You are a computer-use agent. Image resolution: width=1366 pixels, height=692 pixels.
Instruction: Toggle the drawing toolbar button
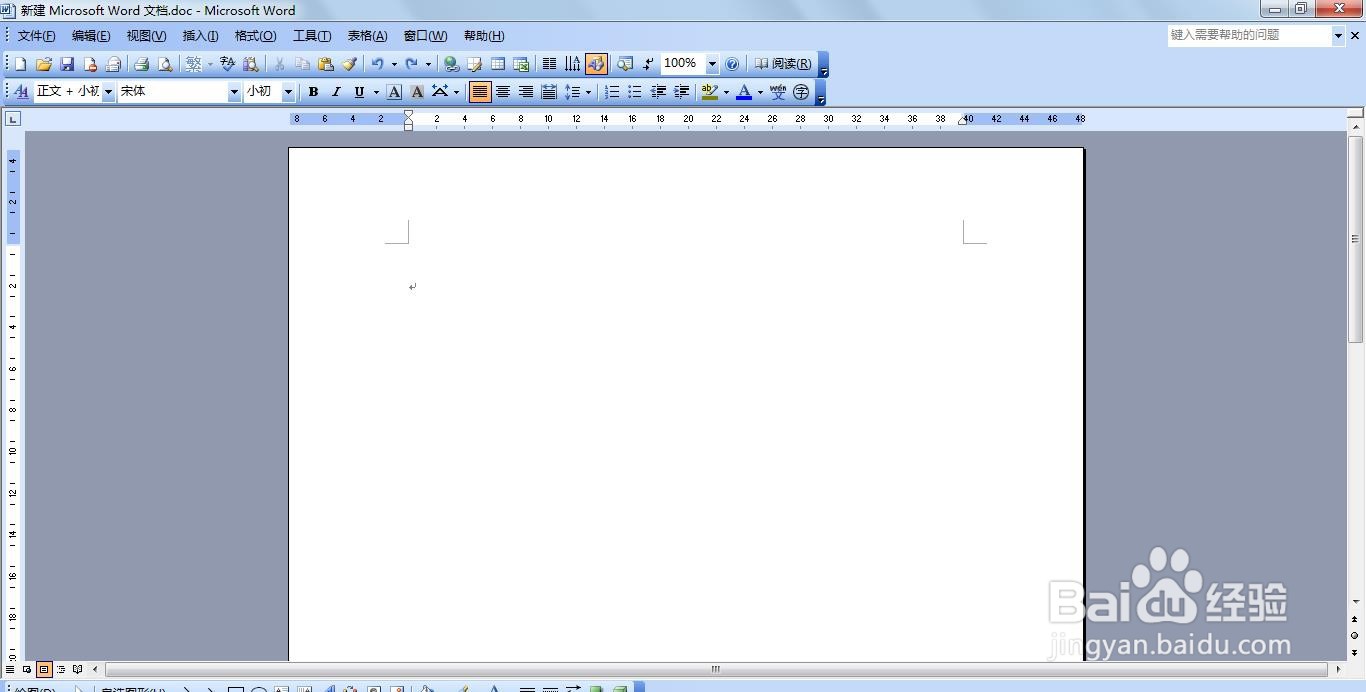click(x=596, y=64)
